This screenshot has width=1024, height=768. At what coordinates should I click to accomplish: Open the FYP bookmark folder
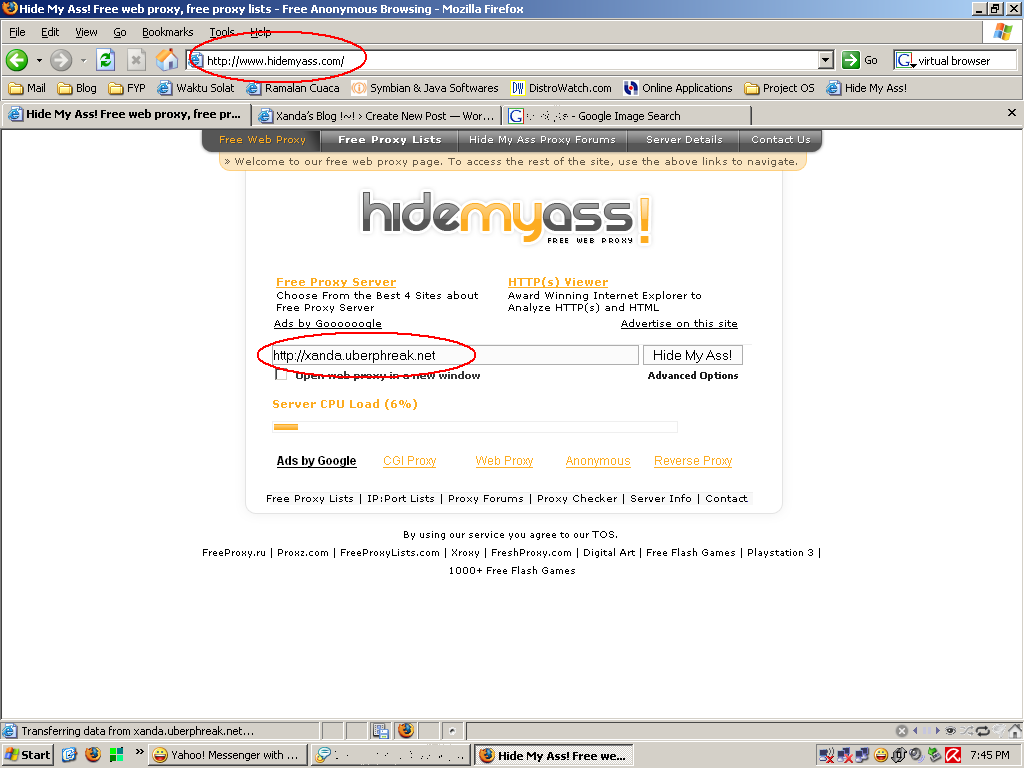point(127,88)
